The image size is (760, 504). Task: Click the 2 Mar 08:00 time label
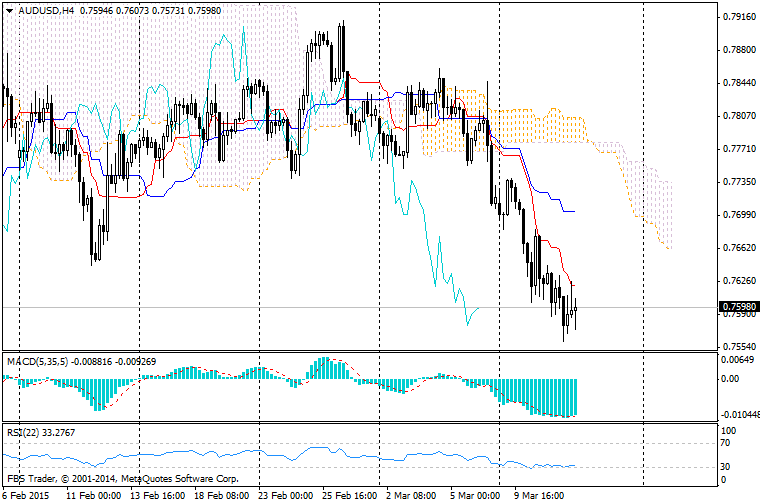(x=411, y=495)
